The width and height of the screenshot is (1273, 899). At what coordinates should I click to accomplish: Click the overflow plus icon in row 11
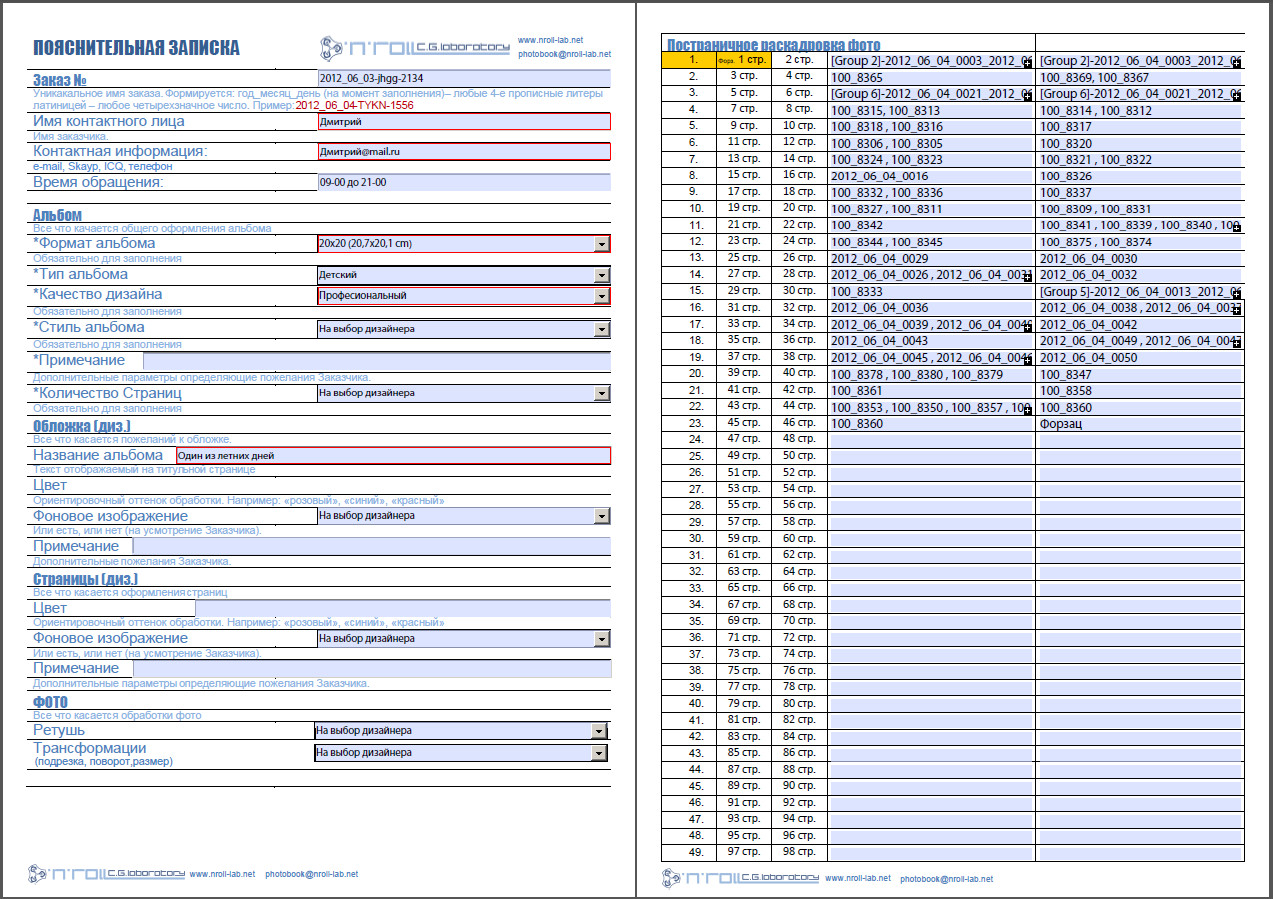pyautogui.click(x=1237, y=228)
